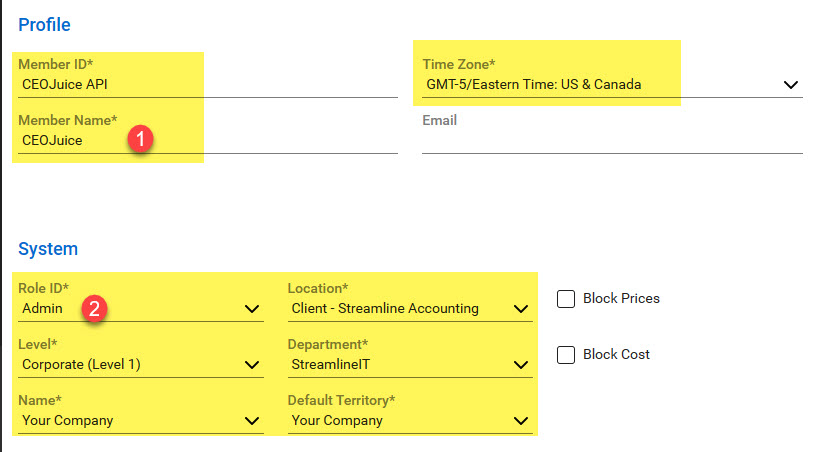The width and height of the screenshot is (817, 452).
Task: Tick the Block Cost checkbox
Action: (566, 355)
